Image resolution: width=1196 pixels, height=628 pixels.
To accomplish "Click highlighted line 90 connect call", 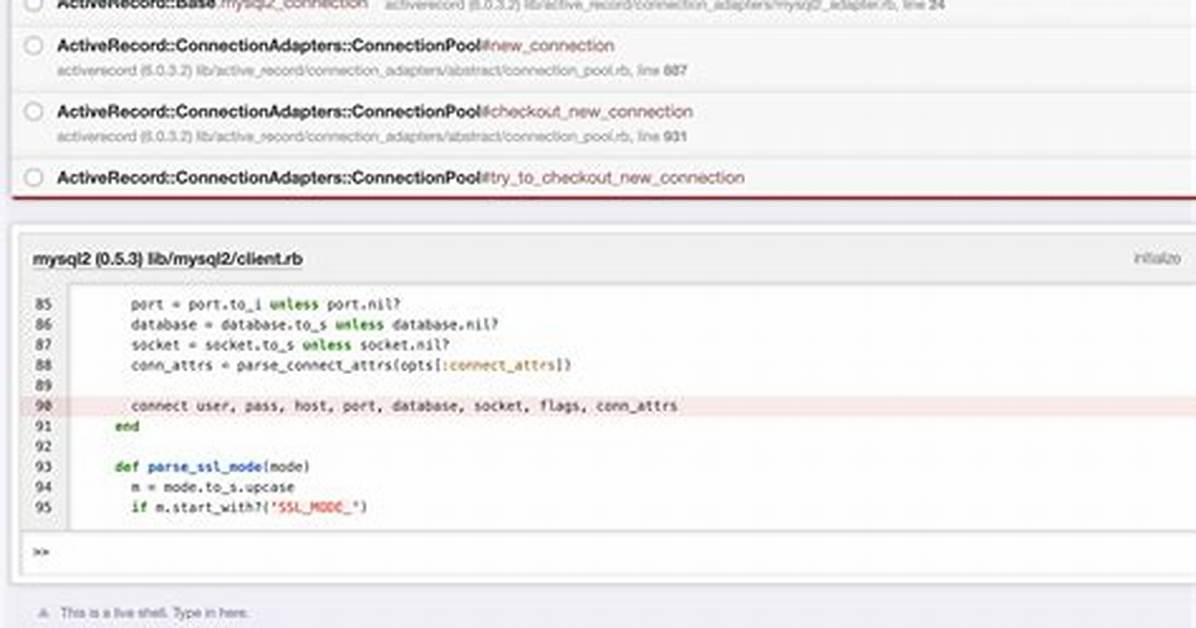I will coord(403,406).
